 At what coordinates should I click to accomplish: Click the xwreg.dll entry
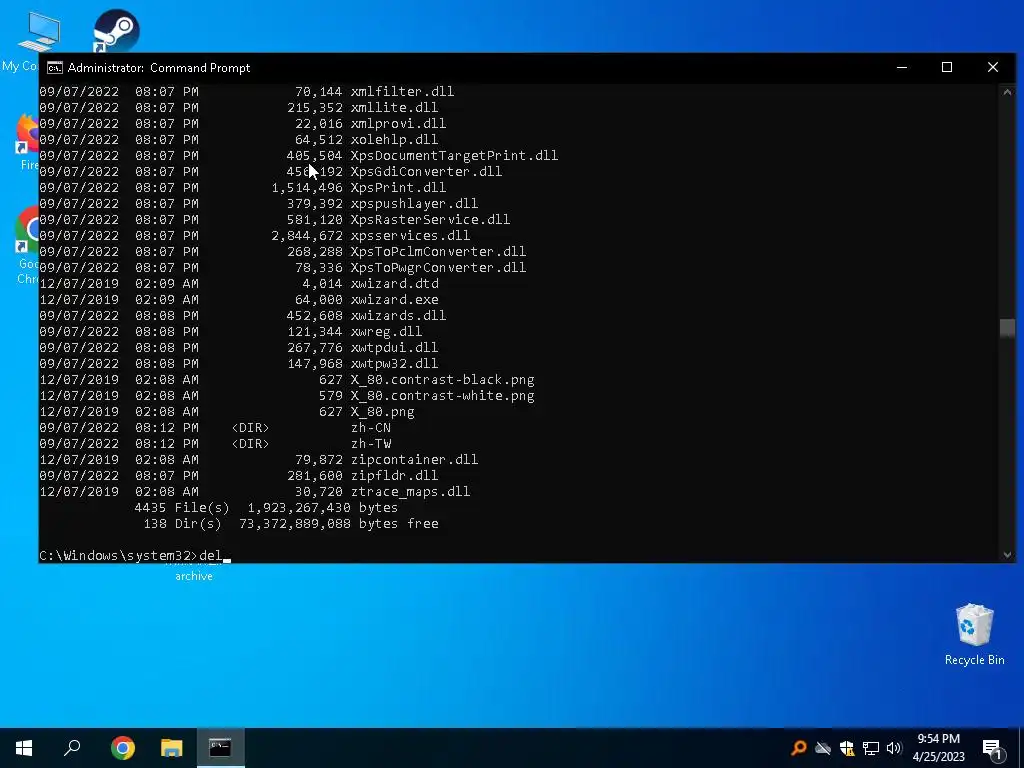[x=387, y=331]
